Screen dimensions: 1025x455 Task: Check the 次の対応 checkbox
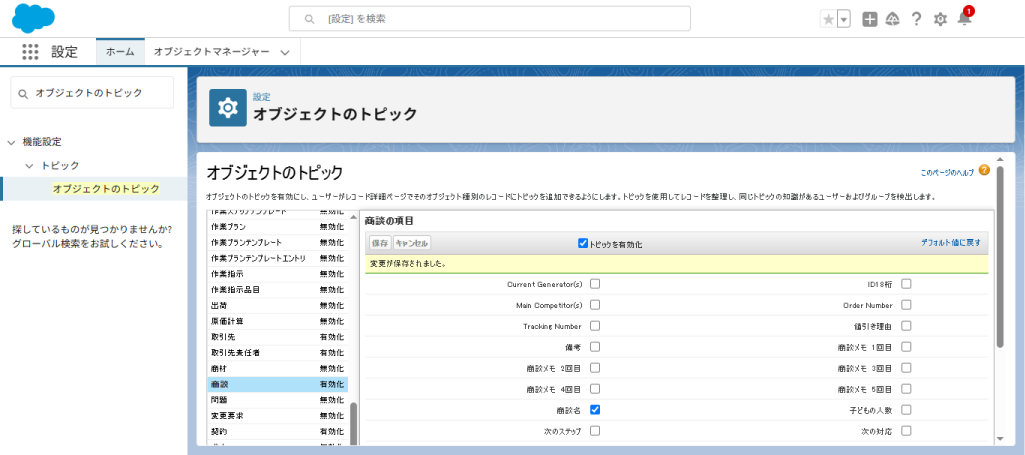point(906,431)
